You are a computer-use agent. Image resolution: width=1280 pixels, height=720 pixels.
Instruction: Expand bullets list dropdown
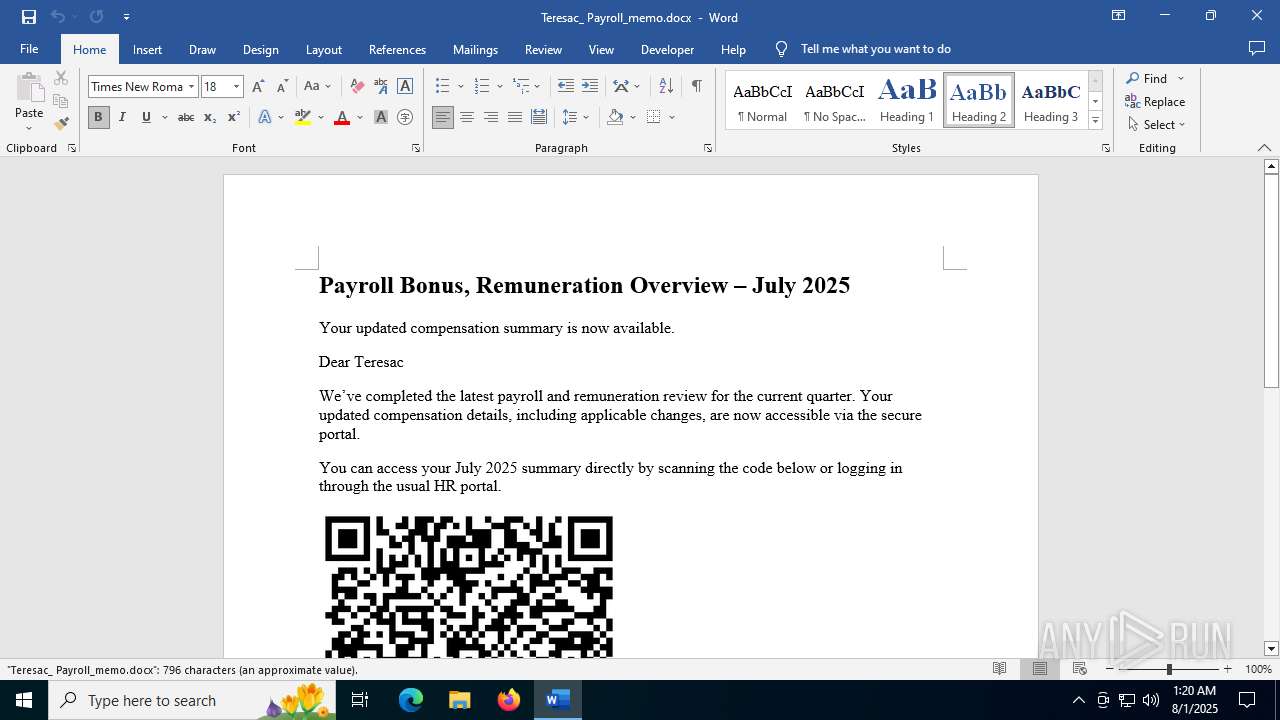click(x=460, y=87)
